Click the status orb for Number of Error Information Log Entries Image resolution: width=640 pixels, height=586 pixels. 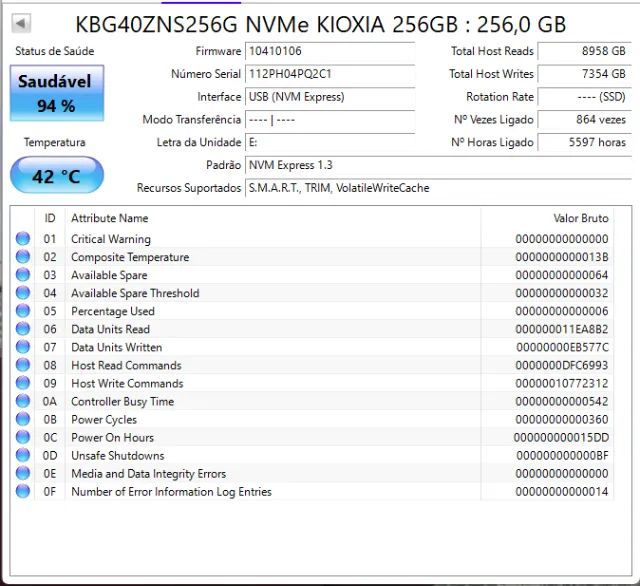[23, 491]
